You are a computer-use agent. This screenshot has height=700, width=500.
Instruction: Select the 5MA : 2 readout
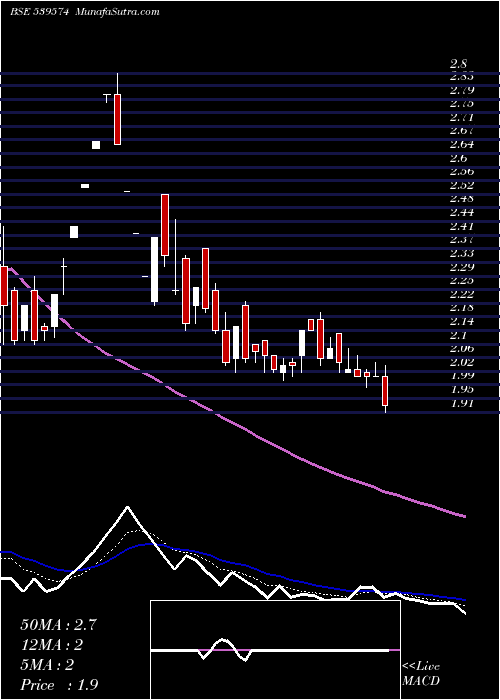pos(47,665)
